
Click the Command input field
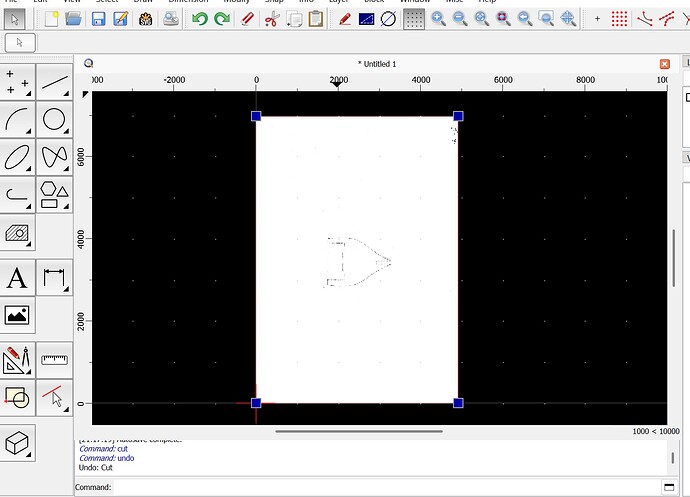(387, 487)
